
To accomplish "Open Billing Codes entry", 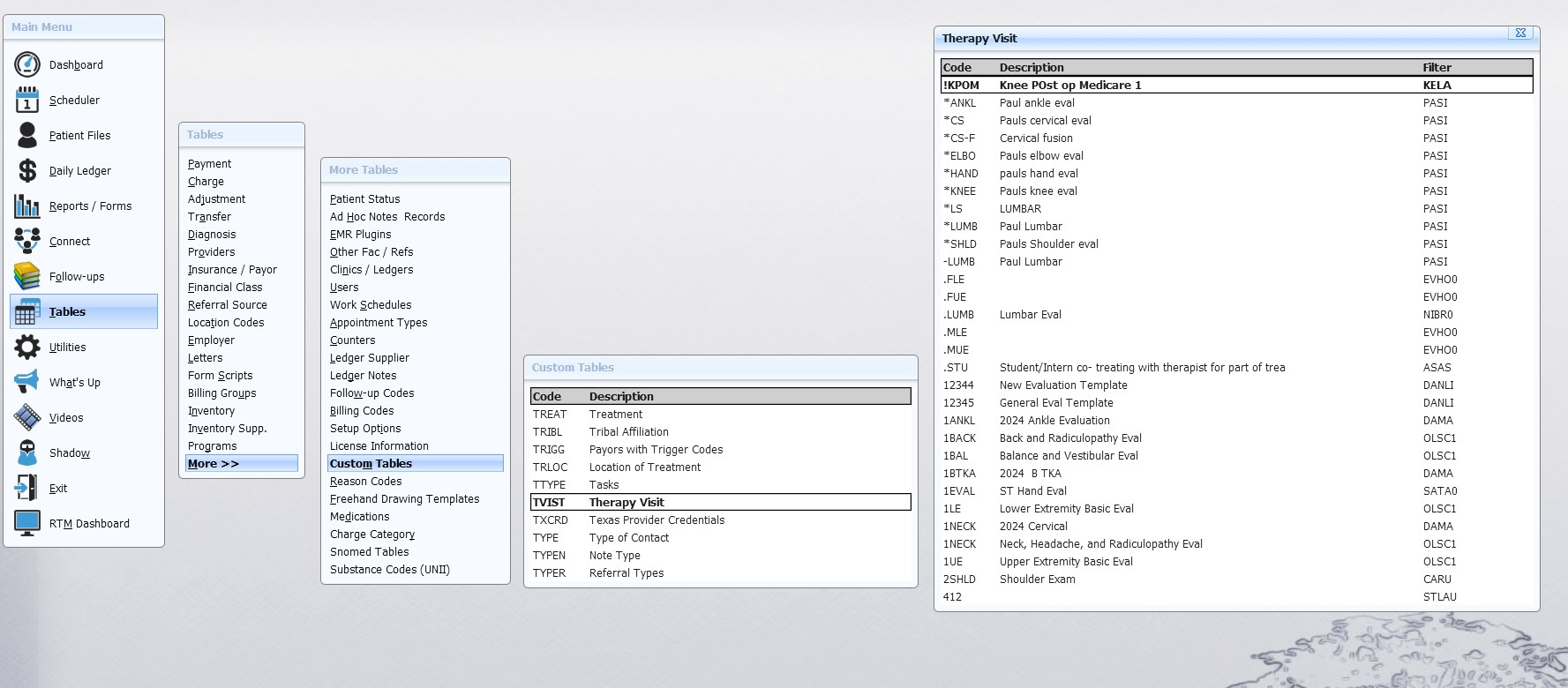I will (362, 411).
